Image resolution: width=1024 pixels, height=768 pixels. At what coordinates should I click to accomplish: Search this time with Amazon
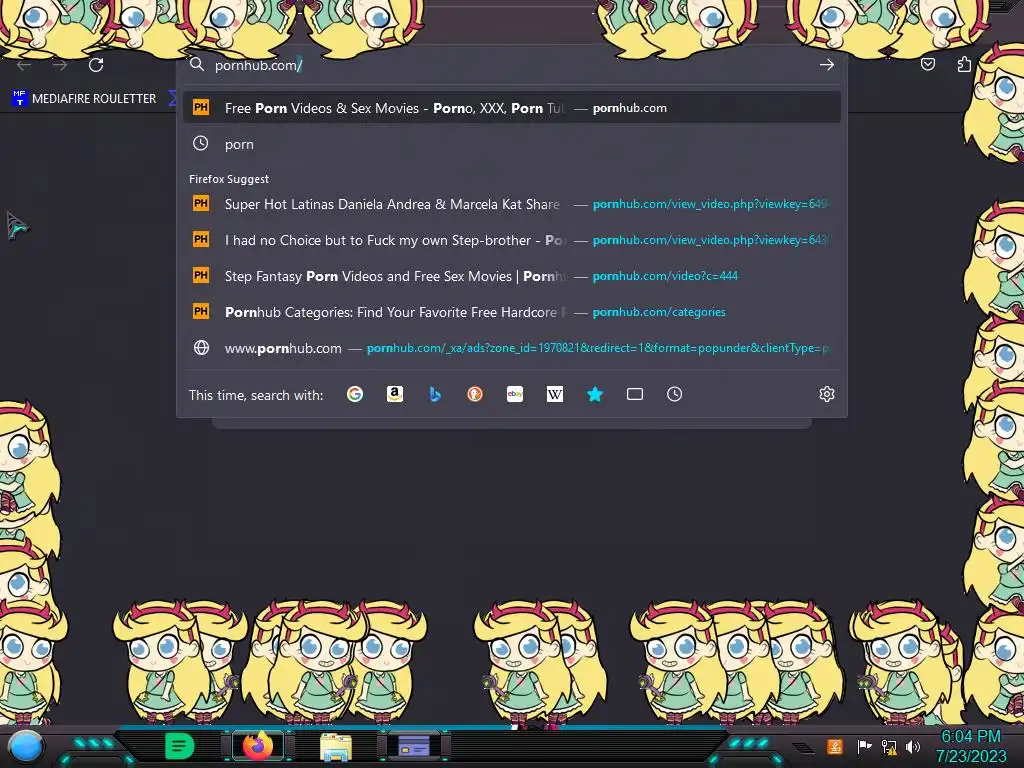tap(394, 394)
